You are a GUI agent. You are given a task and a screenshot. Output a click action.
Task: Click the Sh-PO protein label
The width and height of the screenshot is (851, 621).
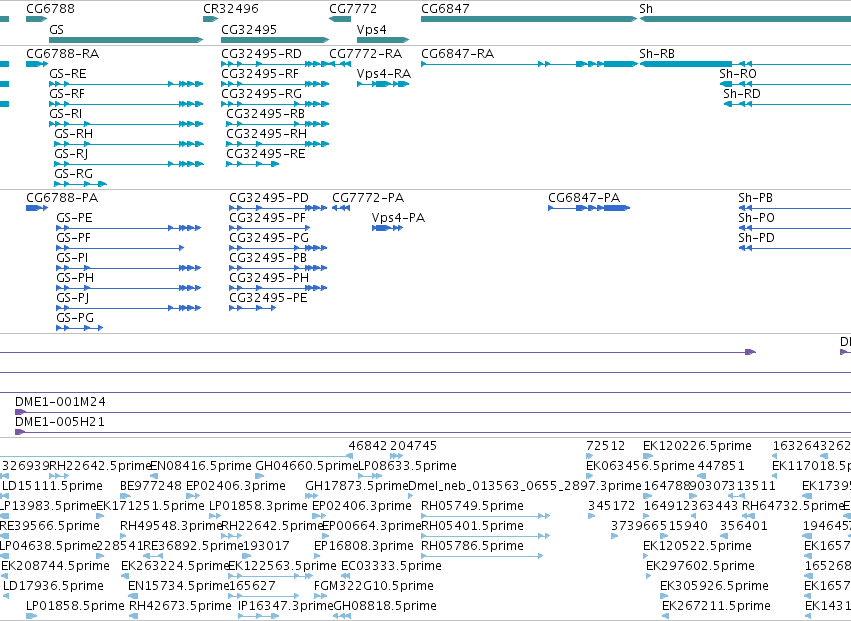757,218
